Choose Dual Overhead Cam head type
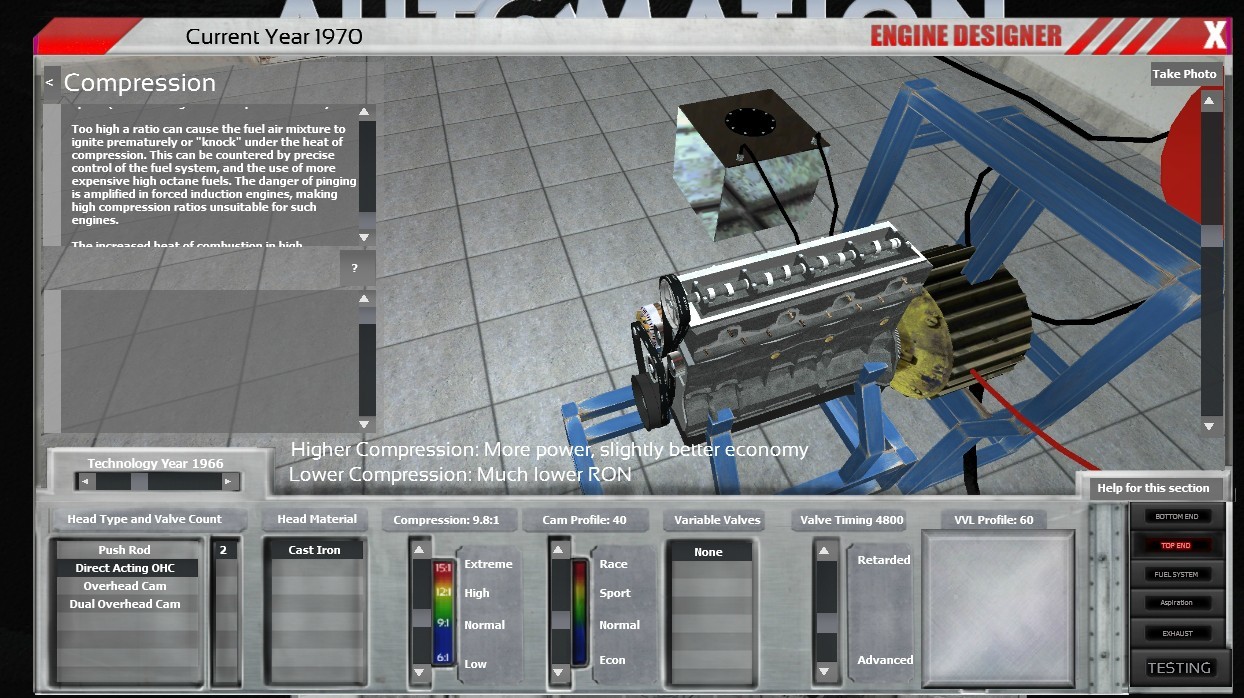The height and width of the screenshot is (698, 1244). (125, 604)
